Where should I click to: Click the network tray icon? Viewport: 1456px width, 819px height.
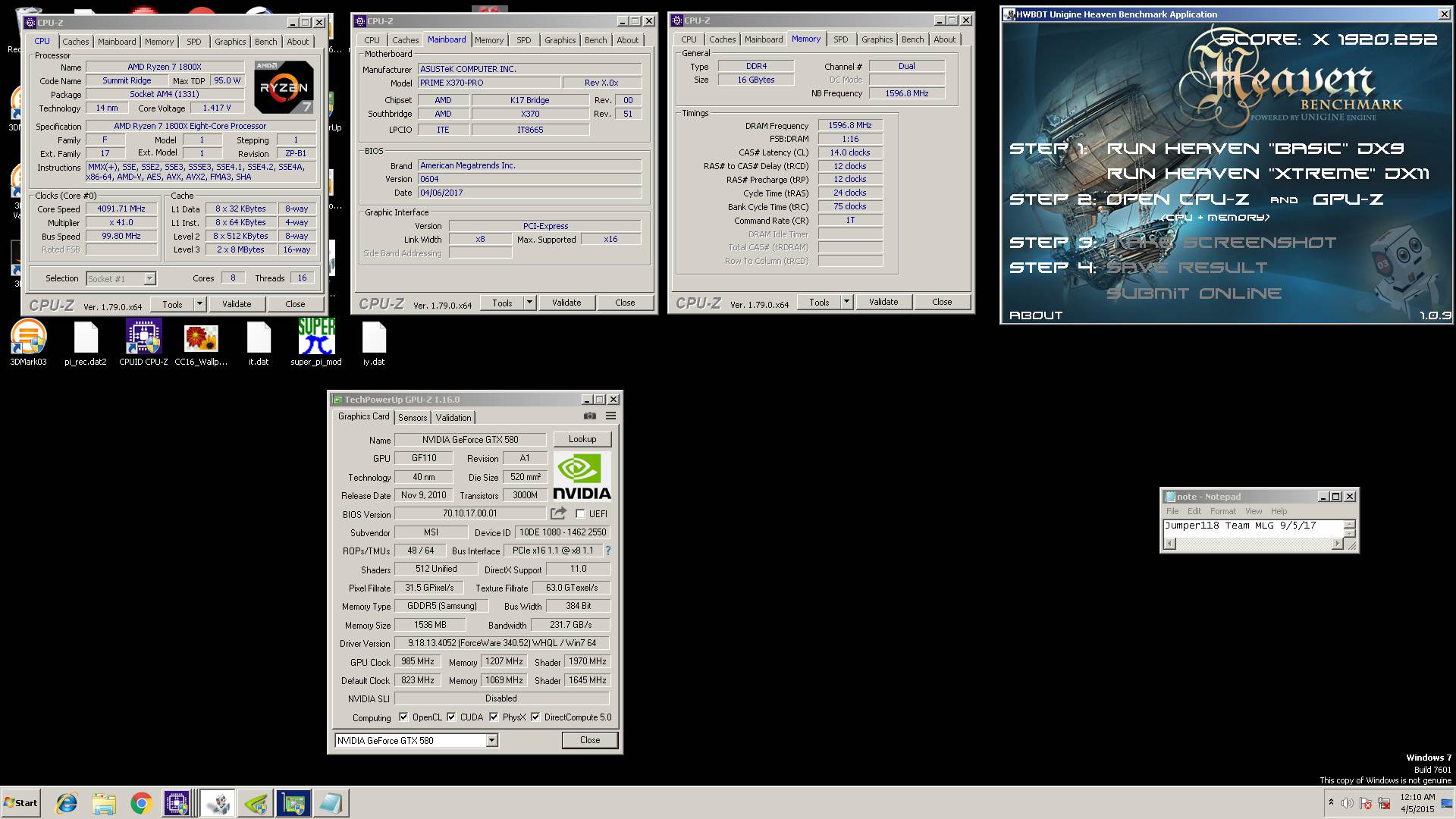(x=1384, y=803)
